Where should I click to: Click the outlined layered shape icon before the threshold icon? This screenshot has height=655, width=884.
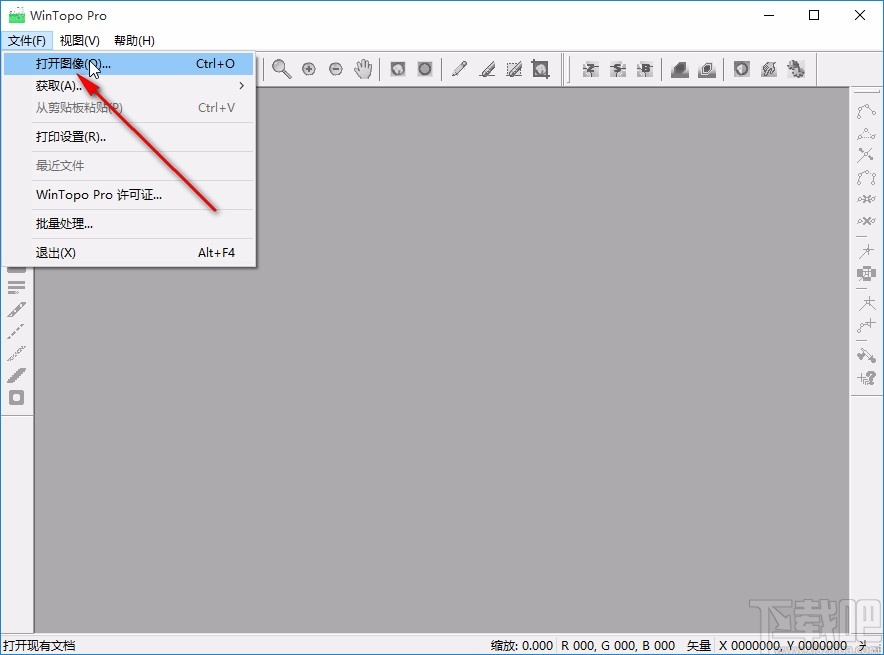coord(706,69)
